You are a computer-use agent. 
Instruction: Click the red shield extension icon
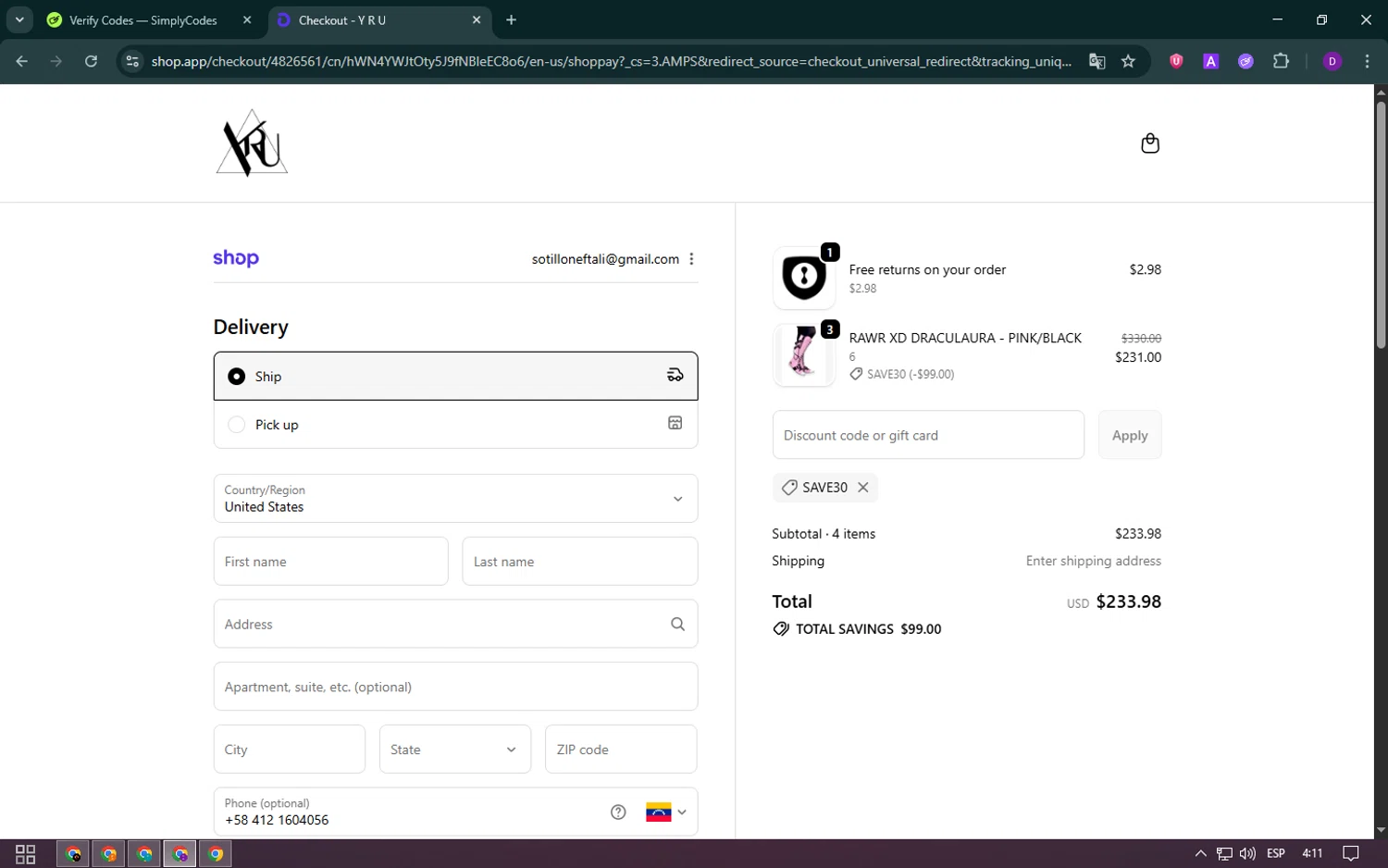pyautogui.click(x=1176, y=61)
